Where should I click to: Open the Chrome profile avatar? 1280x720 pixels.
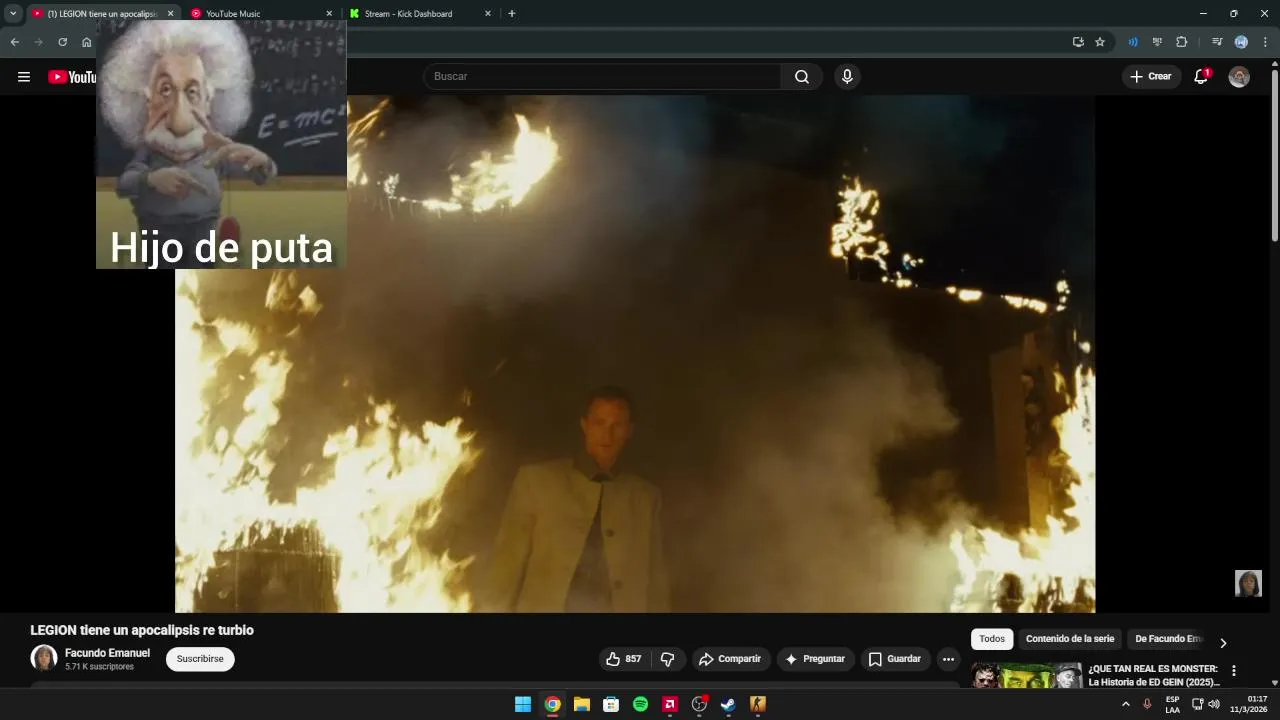click(1241, 42)
